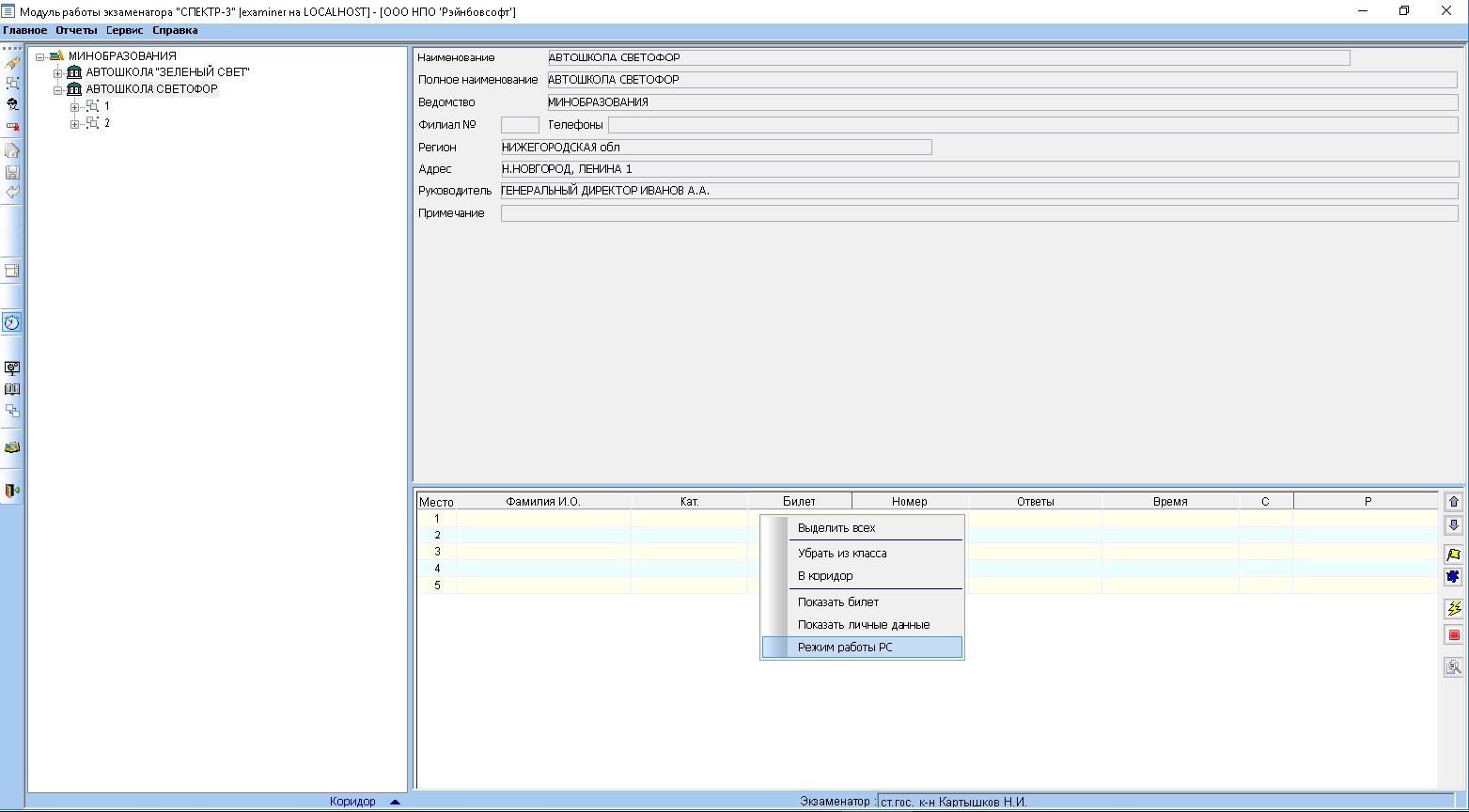Click the grayed edit document icon
Viewport: 1469px width, 812px height.
tap(12, 150)
